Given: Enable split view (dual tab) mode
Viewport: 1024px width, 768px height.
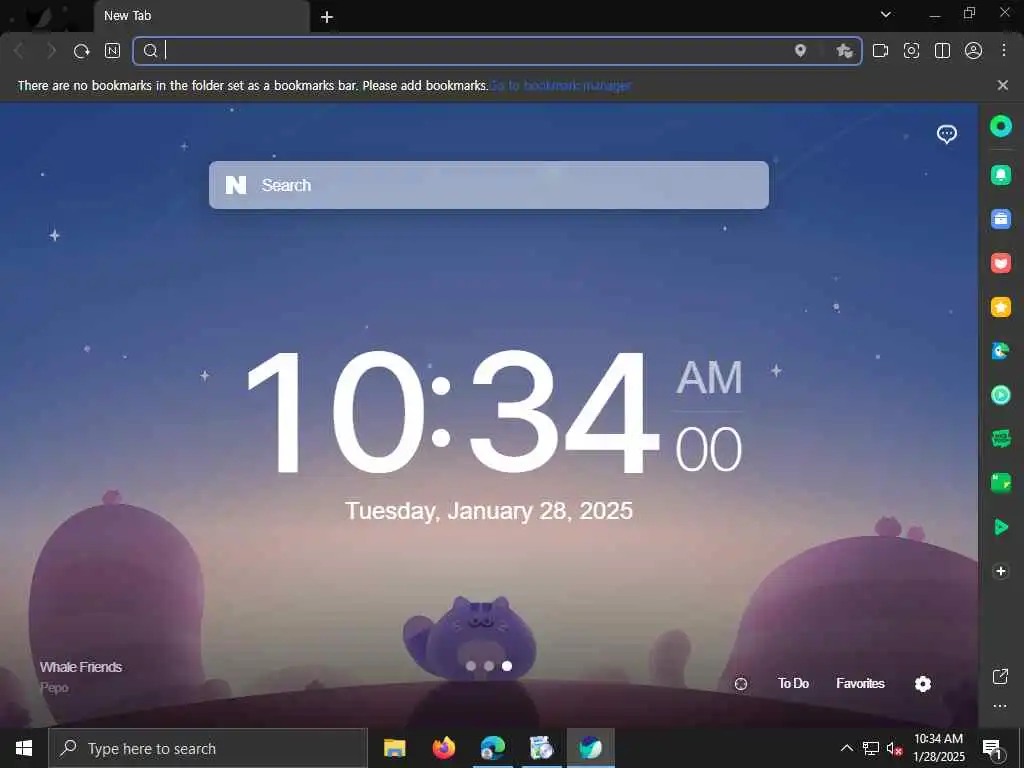Looking at the screenshot, I should (942, 51).
